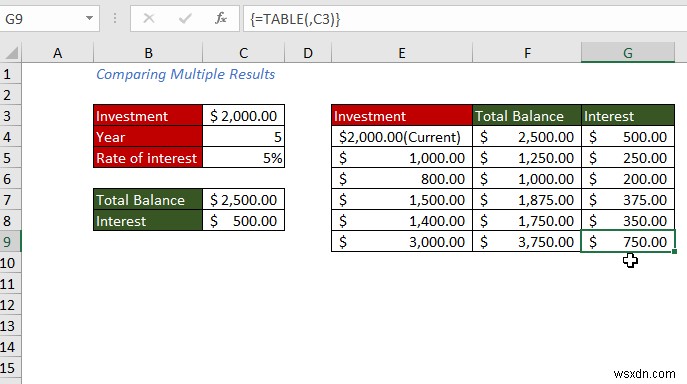Click the 5% rate of interest cell
Viewport: 687px width, 384px height.
(x=244, y=158)
